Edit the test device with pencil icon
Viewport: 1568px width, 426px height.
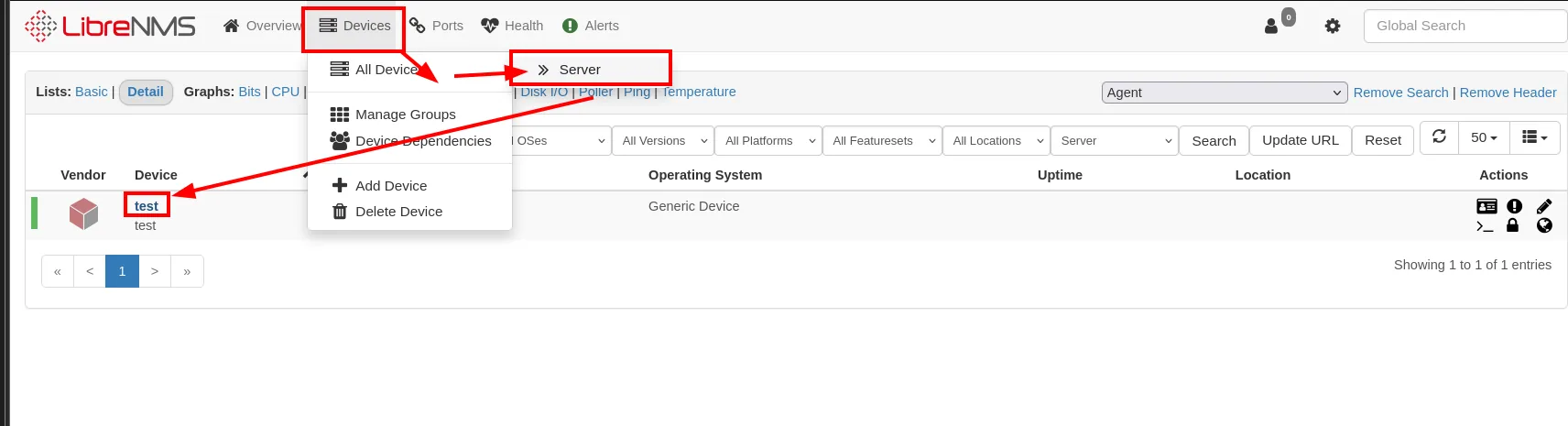point(1544,206)
